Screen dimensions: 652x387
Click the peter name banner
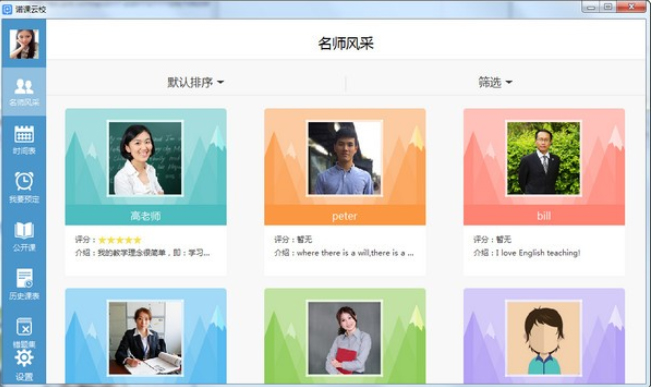pyautogui.click(x=345, y=215)
